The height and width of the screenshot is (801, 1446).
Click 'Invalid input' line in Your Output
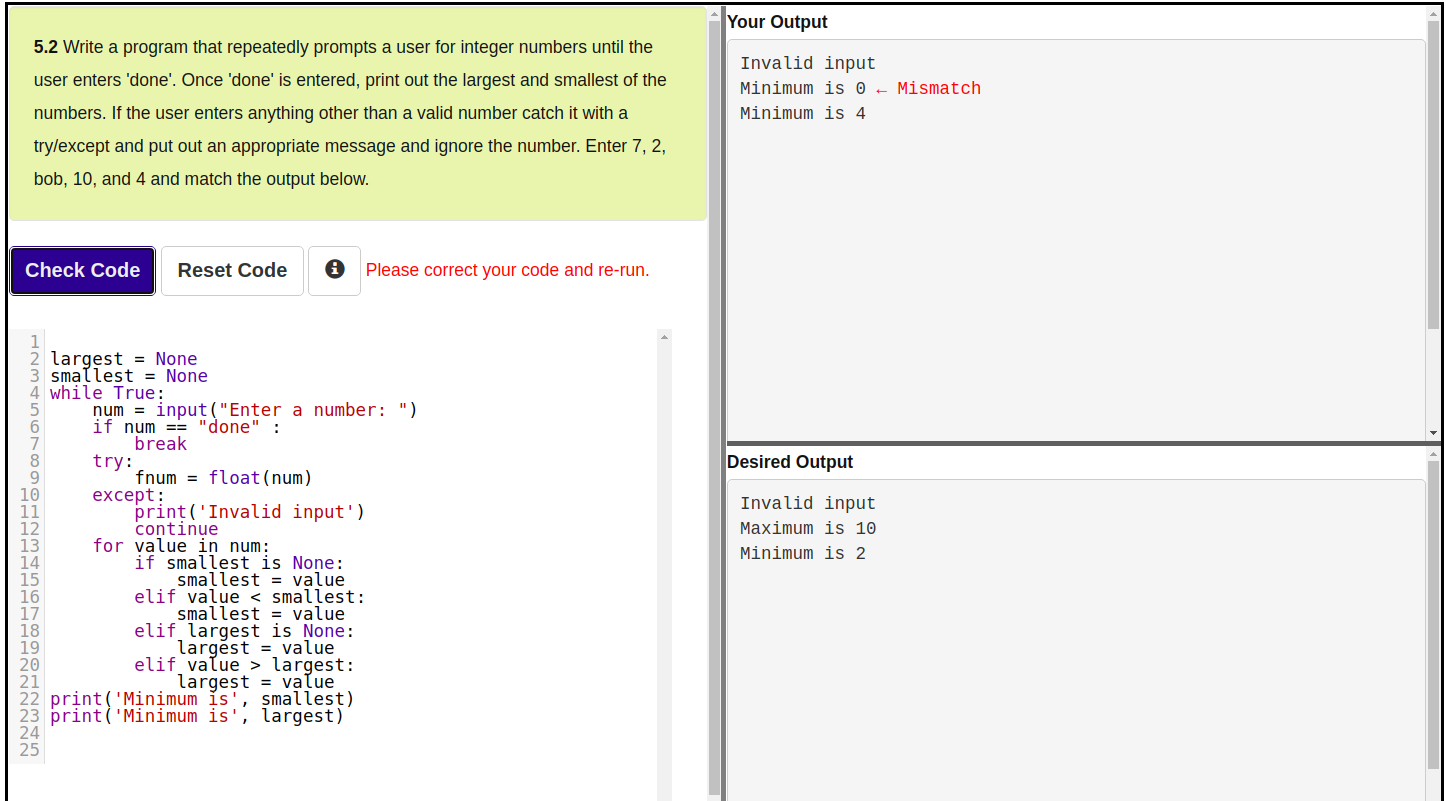[x=808, y=63]
